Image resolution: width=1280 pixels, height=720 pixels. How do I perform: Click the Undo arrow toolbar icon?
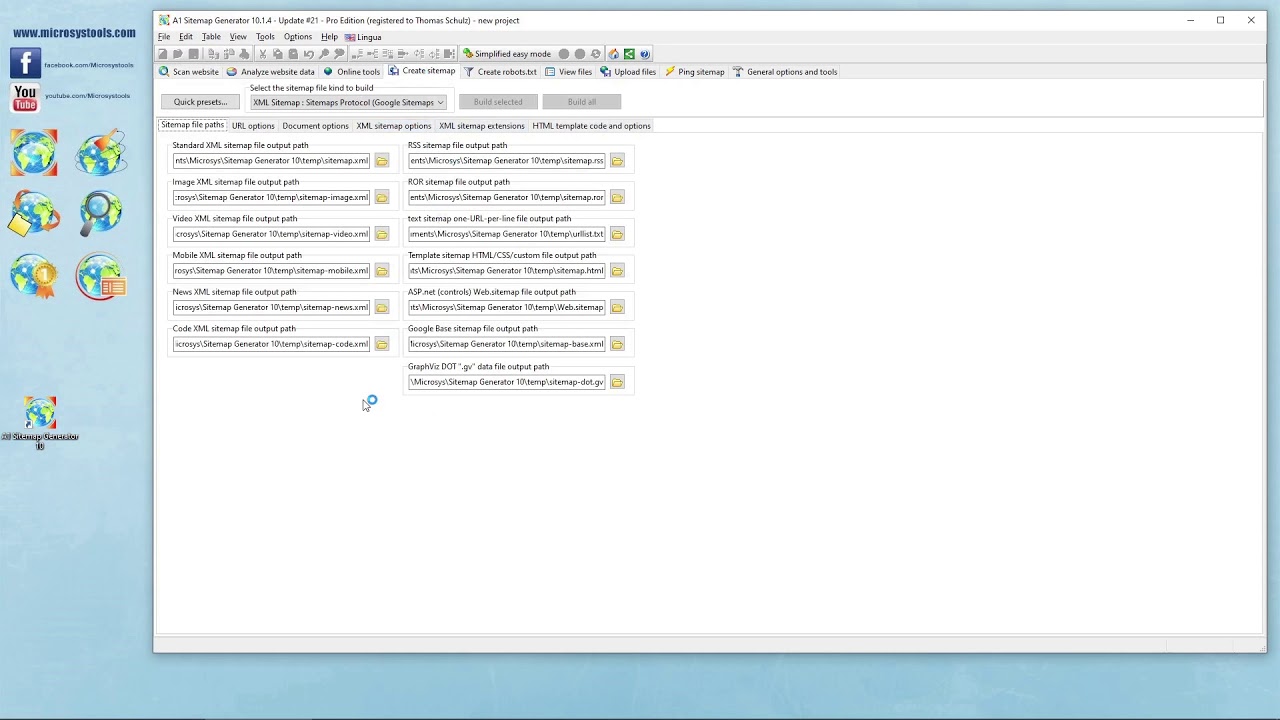308,54
